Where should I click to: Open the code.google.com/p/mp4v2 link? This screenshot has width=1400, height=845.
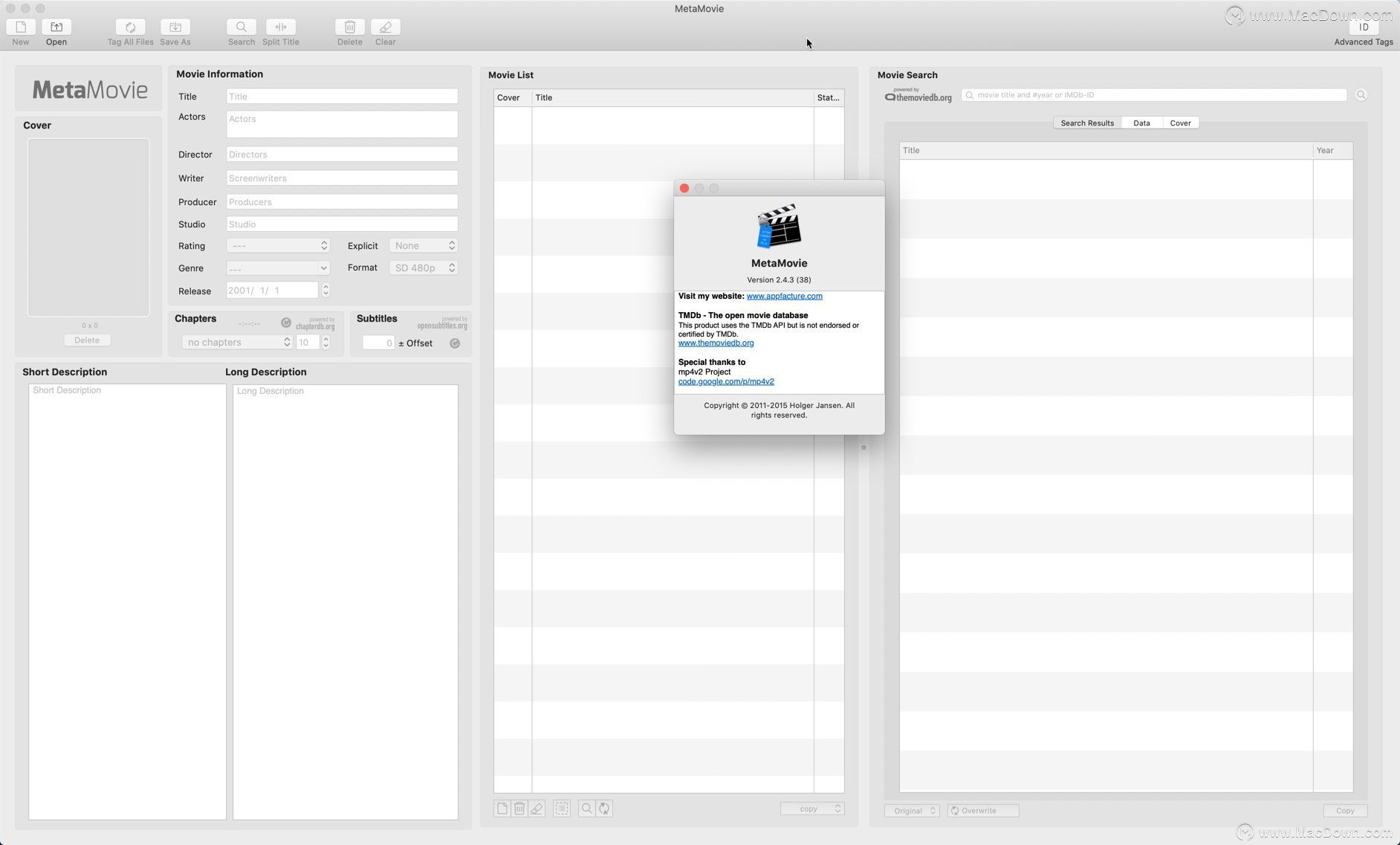click(726, 382)
